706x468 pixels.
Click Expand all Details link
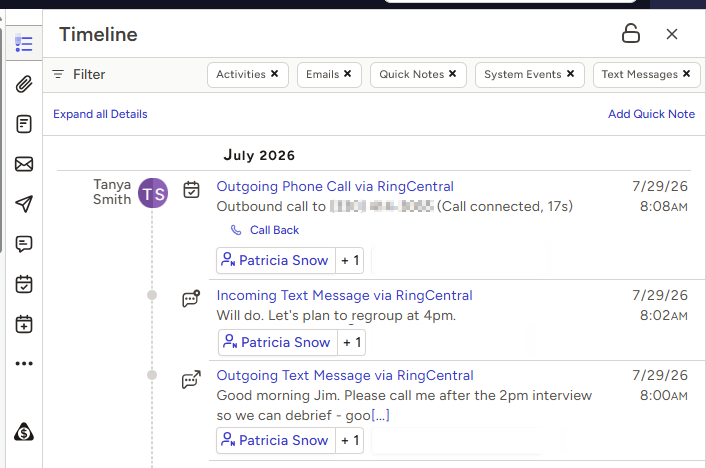[x=100, y=114]
